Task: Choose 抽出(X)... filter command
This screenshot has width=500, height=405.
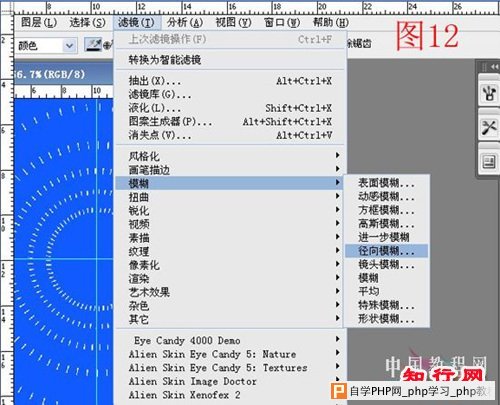Action: (x=230, y=81)
